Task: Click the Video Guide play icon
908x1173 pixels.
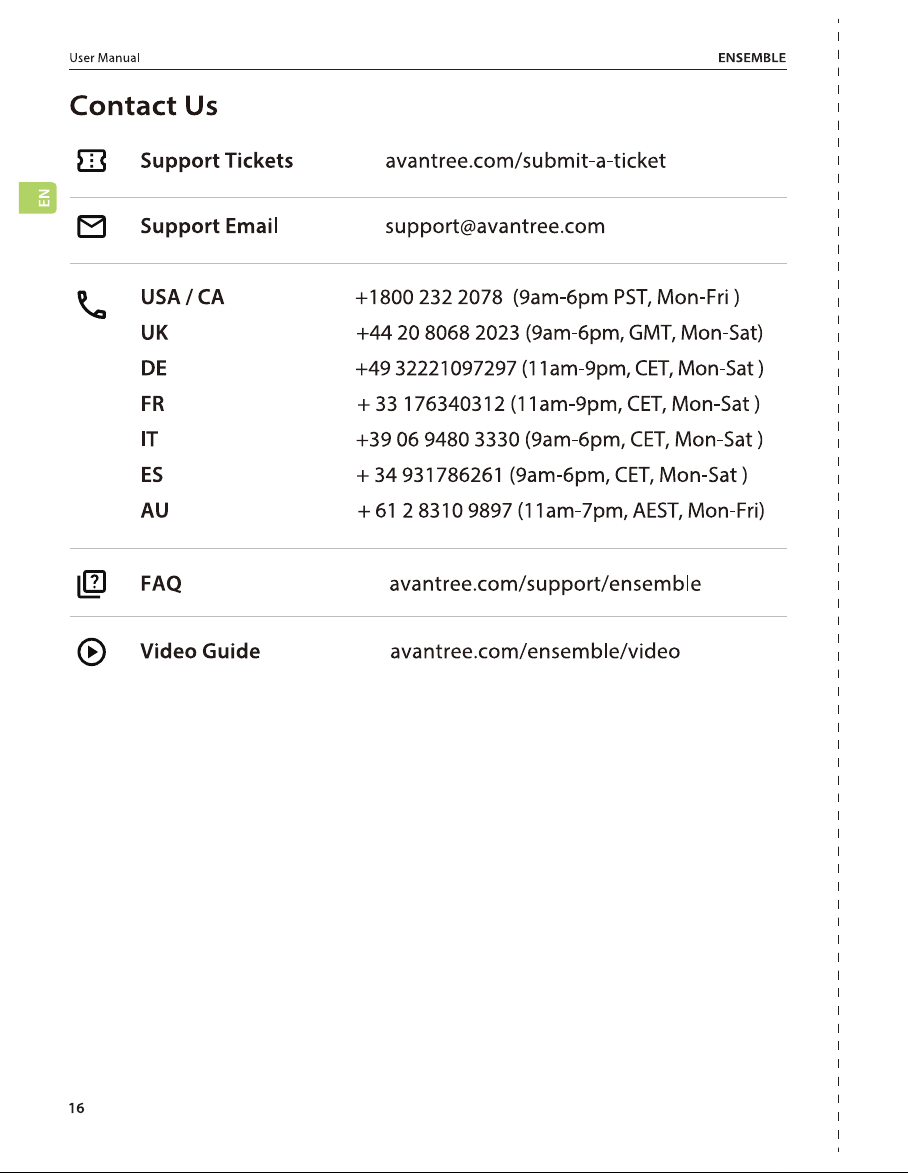Action: tap(91, 652)
